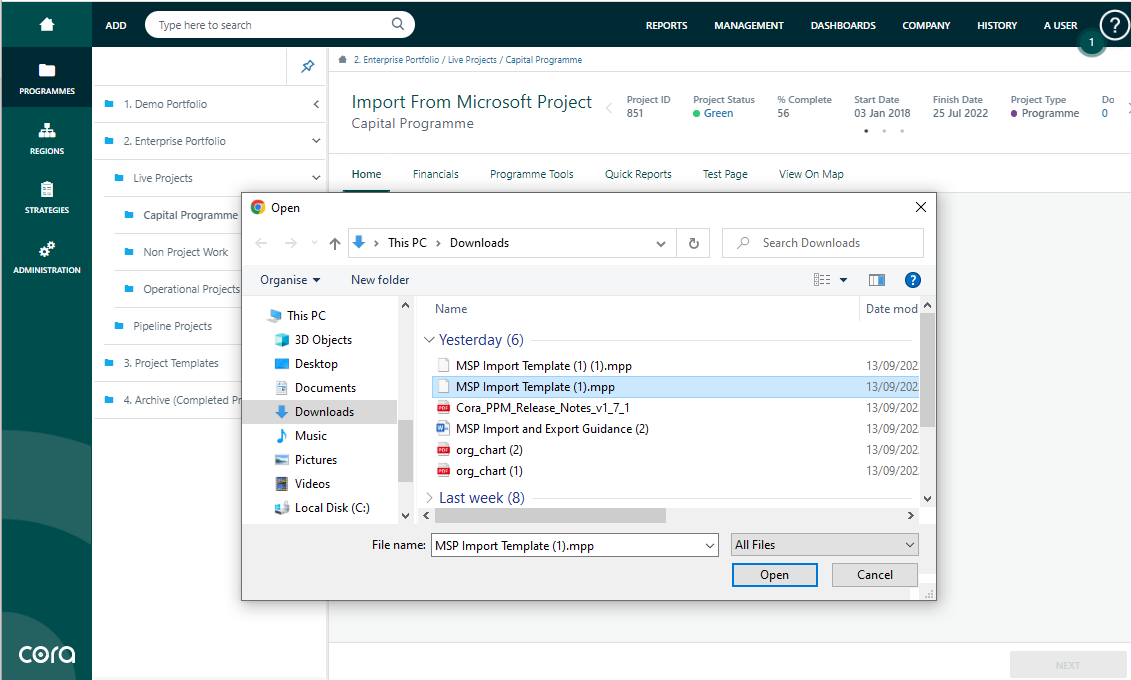Click Live Projects breadcrumb link

(x=472, y=60)
